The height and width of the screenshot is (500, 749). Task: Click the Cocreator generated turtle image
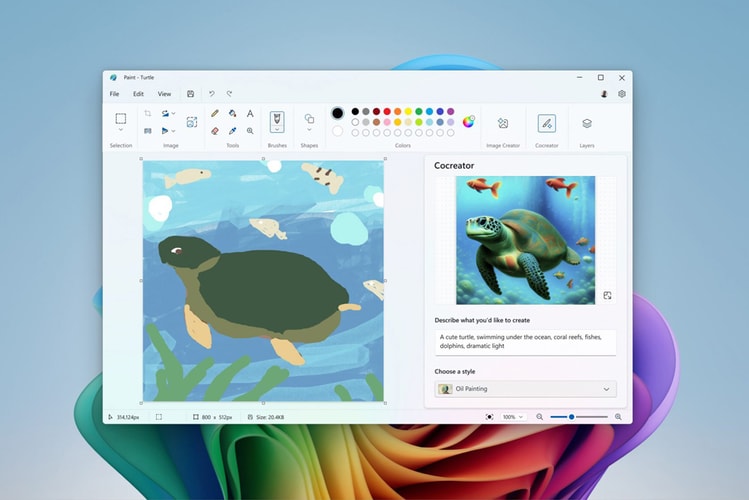pos(525,240)
